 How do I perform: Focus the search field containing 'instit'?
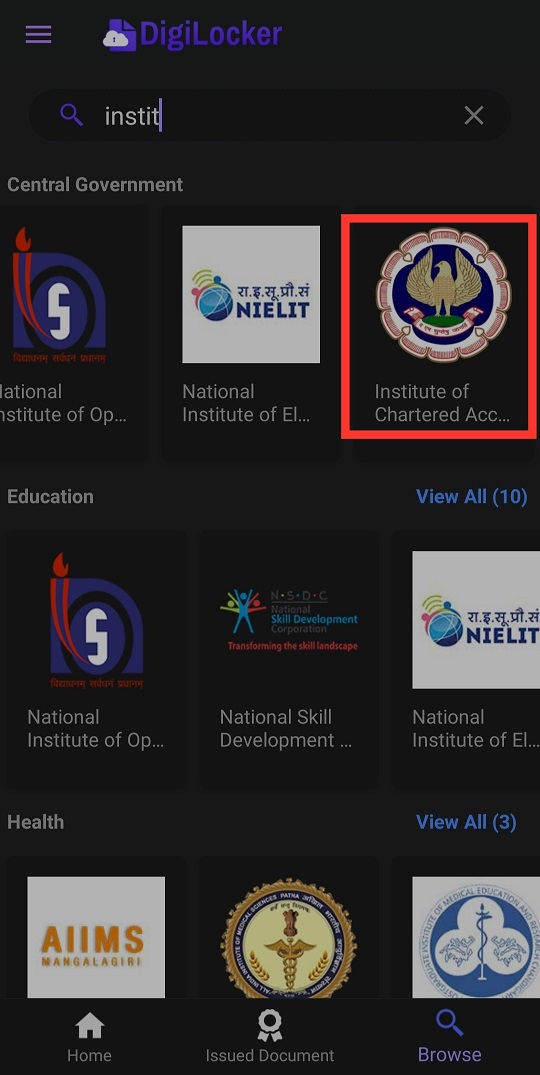269,115
